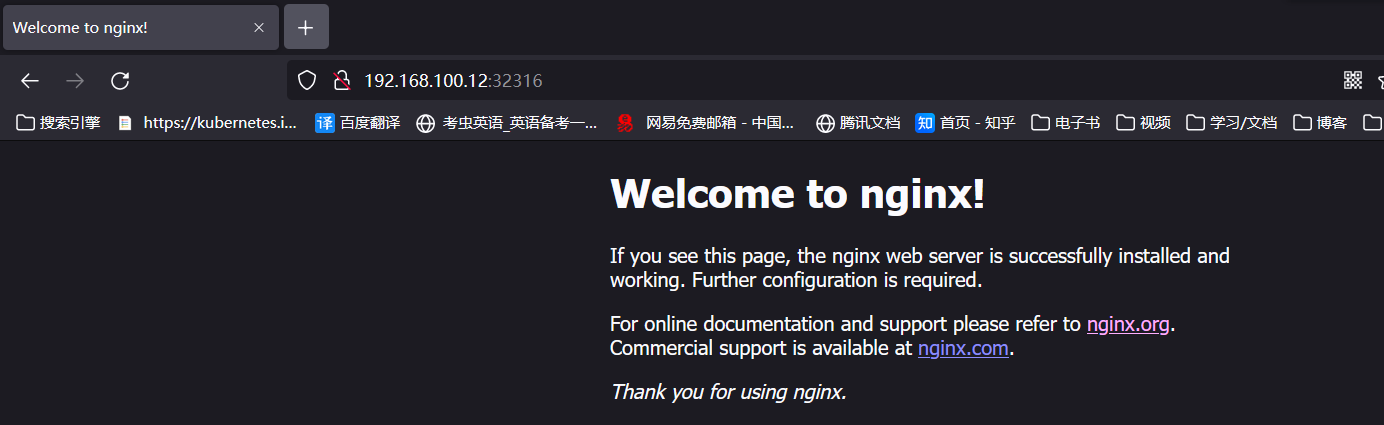
Task: Click the 网易 red favicon
Action: [625, 123]
